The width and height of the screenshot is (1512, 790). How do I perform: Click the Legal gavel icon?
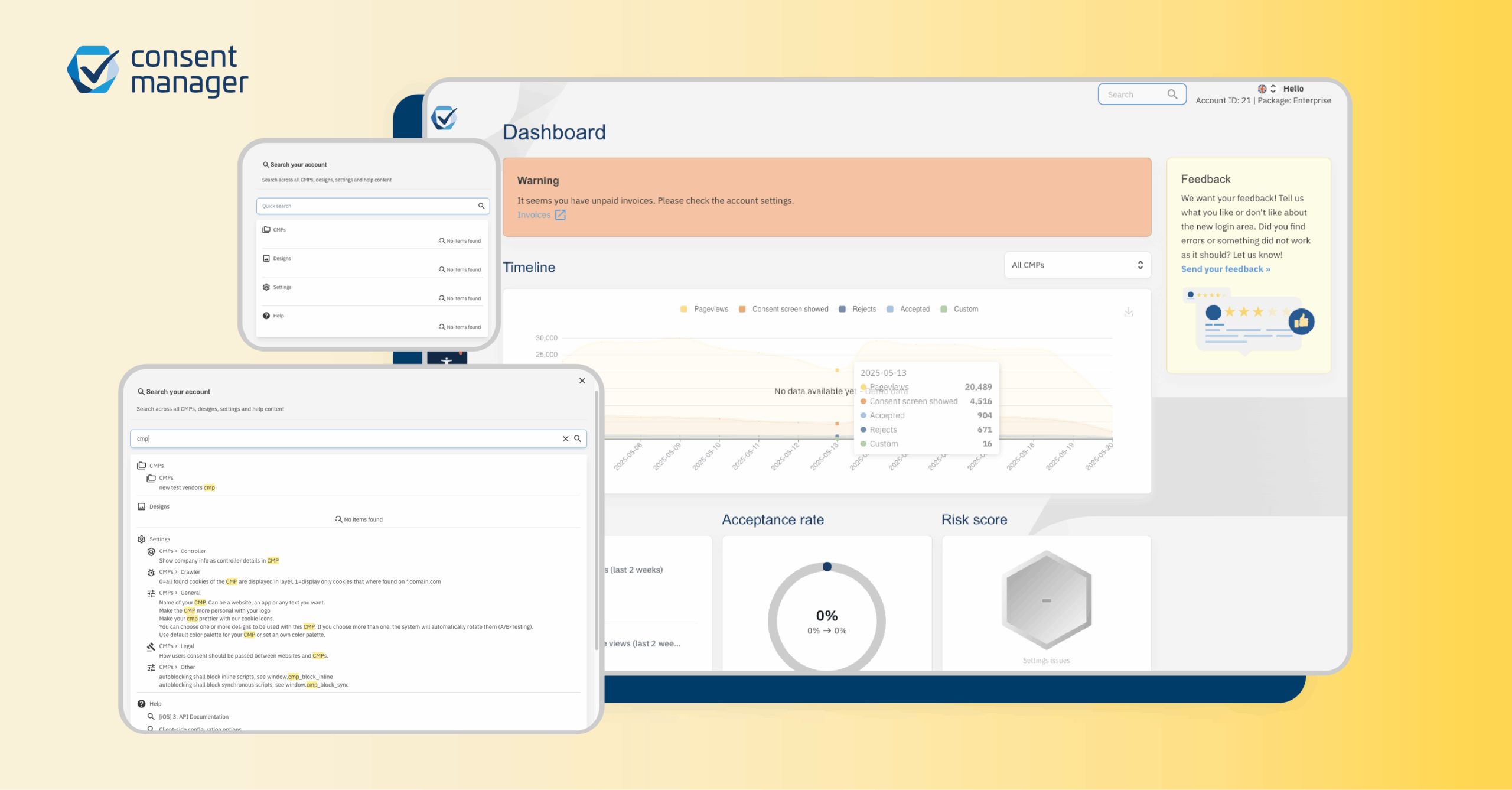point(151,646)
